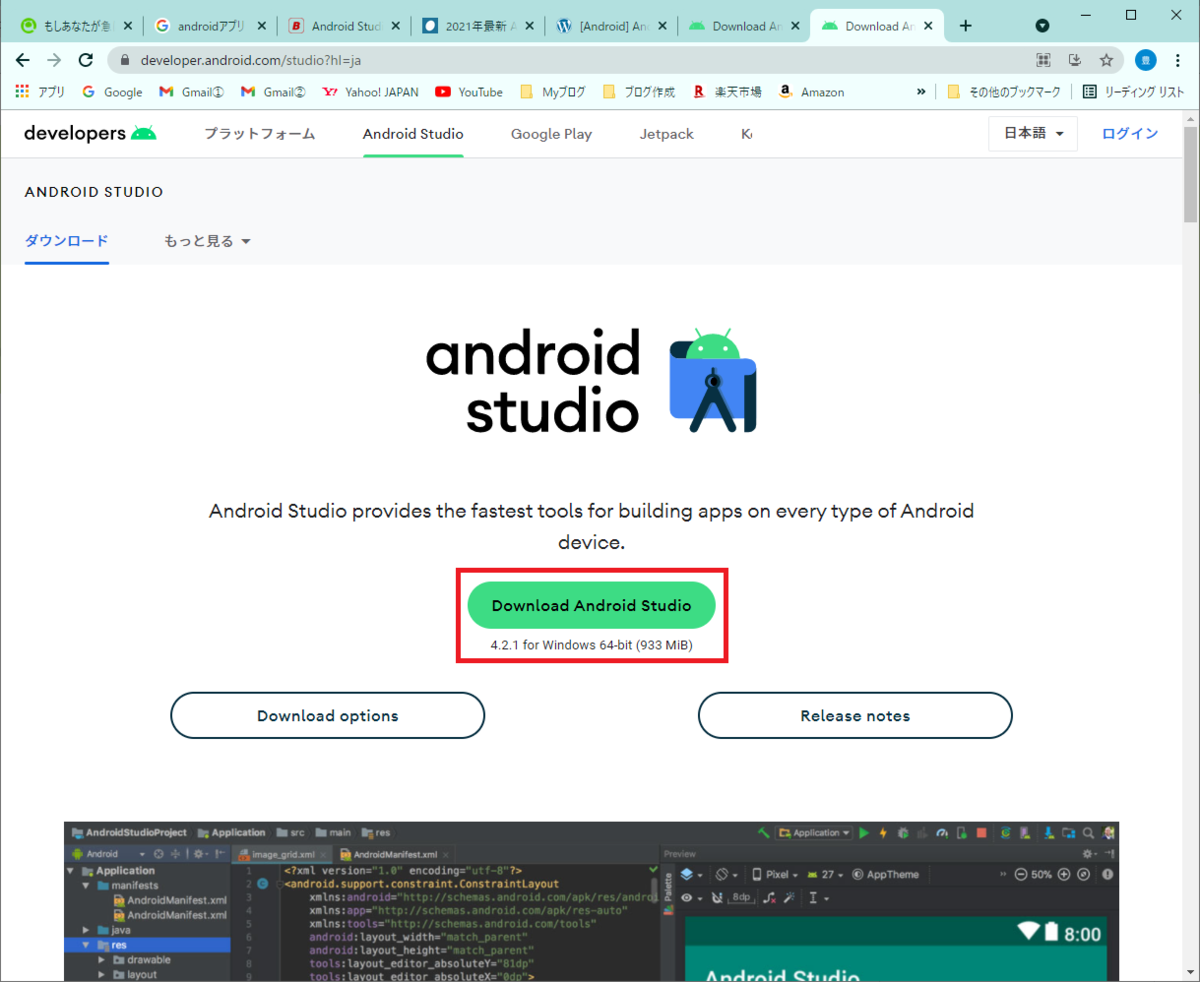Close the androidアプリ tab

click(x=261, y=26)
